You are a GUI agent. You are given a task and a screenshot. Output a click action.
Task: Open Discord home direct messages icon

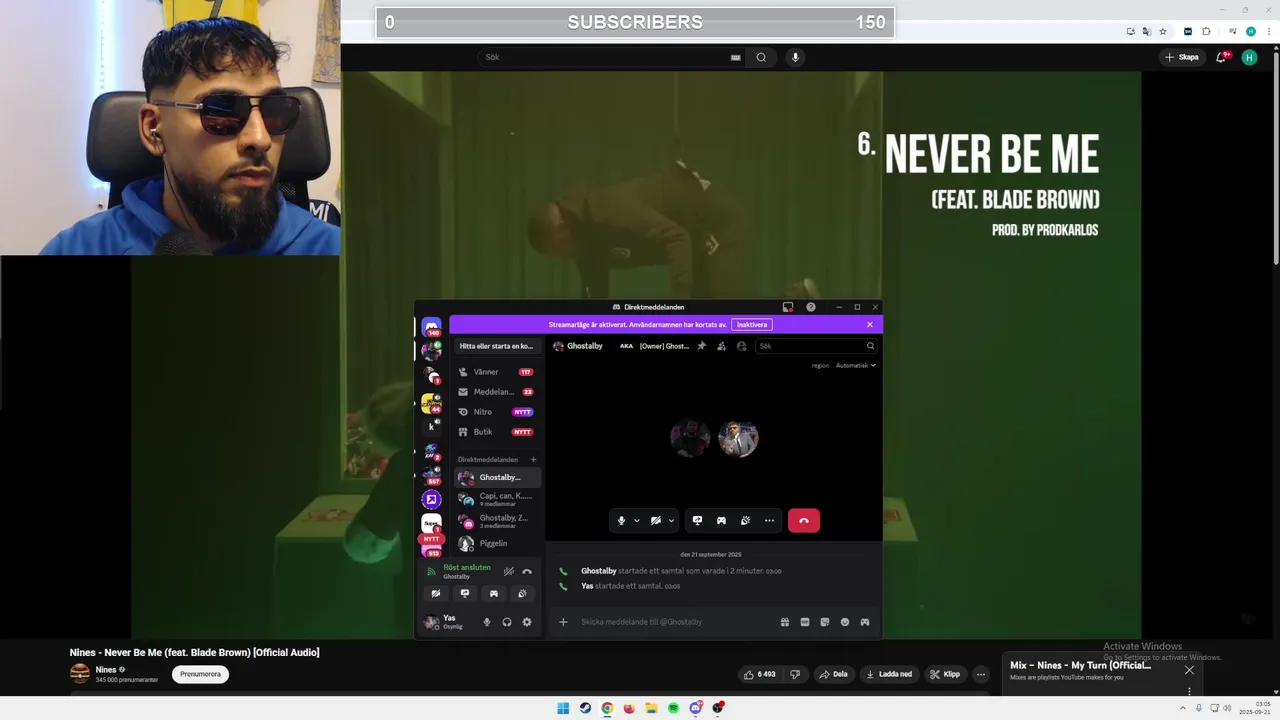pyautogui.click(x=431, y=327)
